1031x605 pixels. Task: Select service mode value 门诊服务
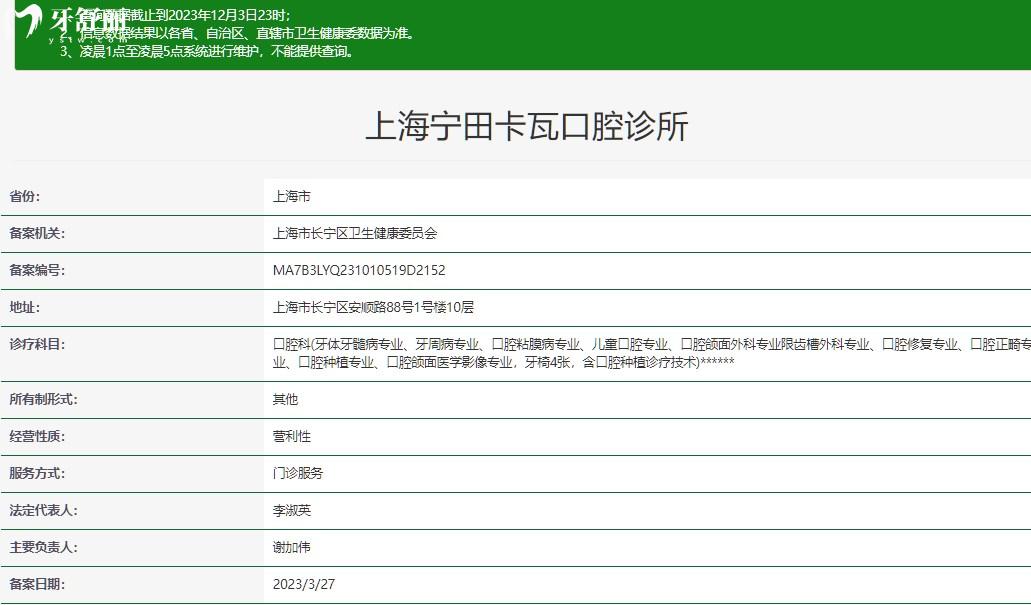tap(298, 472)
